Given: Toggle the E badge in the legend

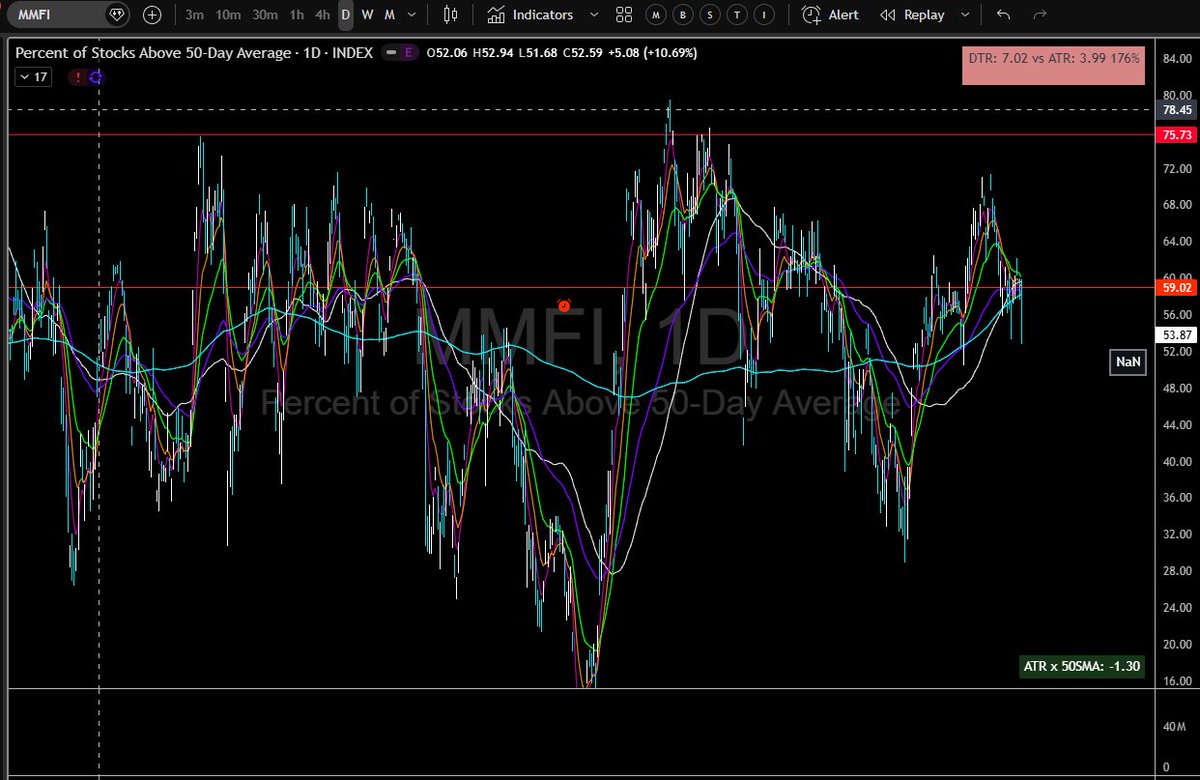Looking at the screenshot, I should 408,51.
